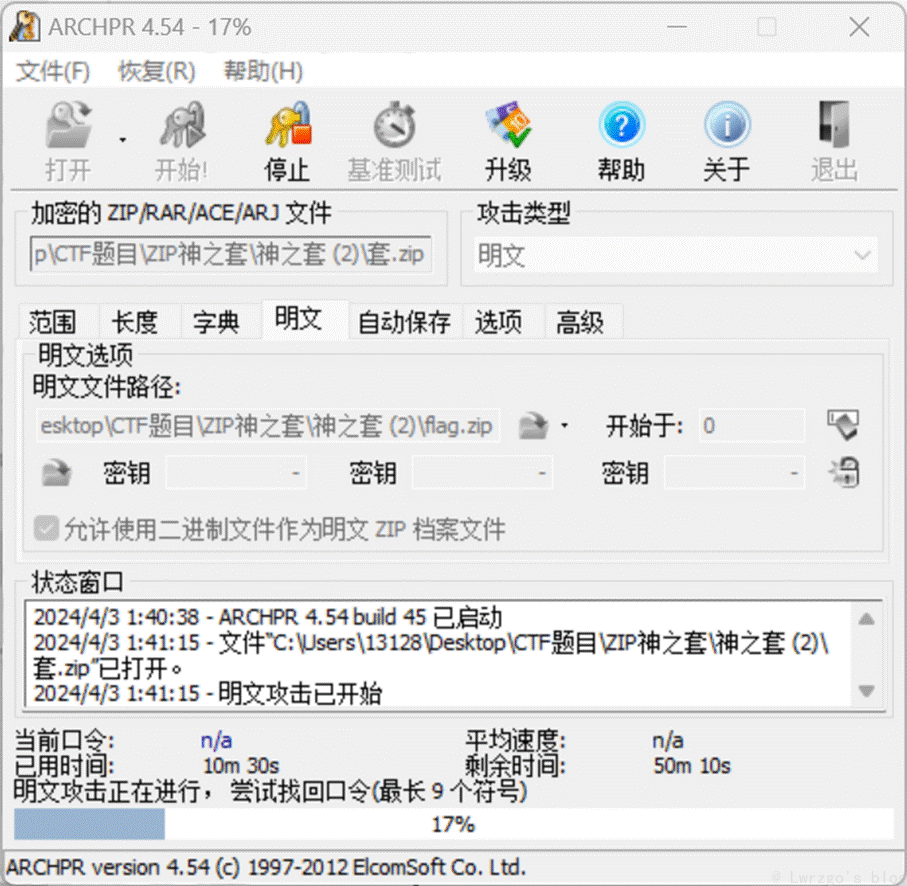Click 剩余时间 value 50m 10s
Screen dimensions: 907x886
tap(692, 766)
